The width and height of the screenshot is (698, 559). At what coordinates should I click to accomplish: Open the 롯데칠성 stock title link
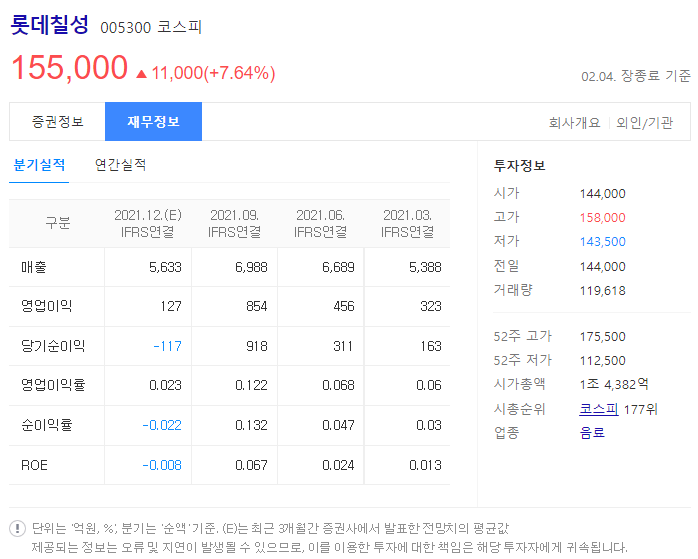pyautogui.click(x=49, y=24)
